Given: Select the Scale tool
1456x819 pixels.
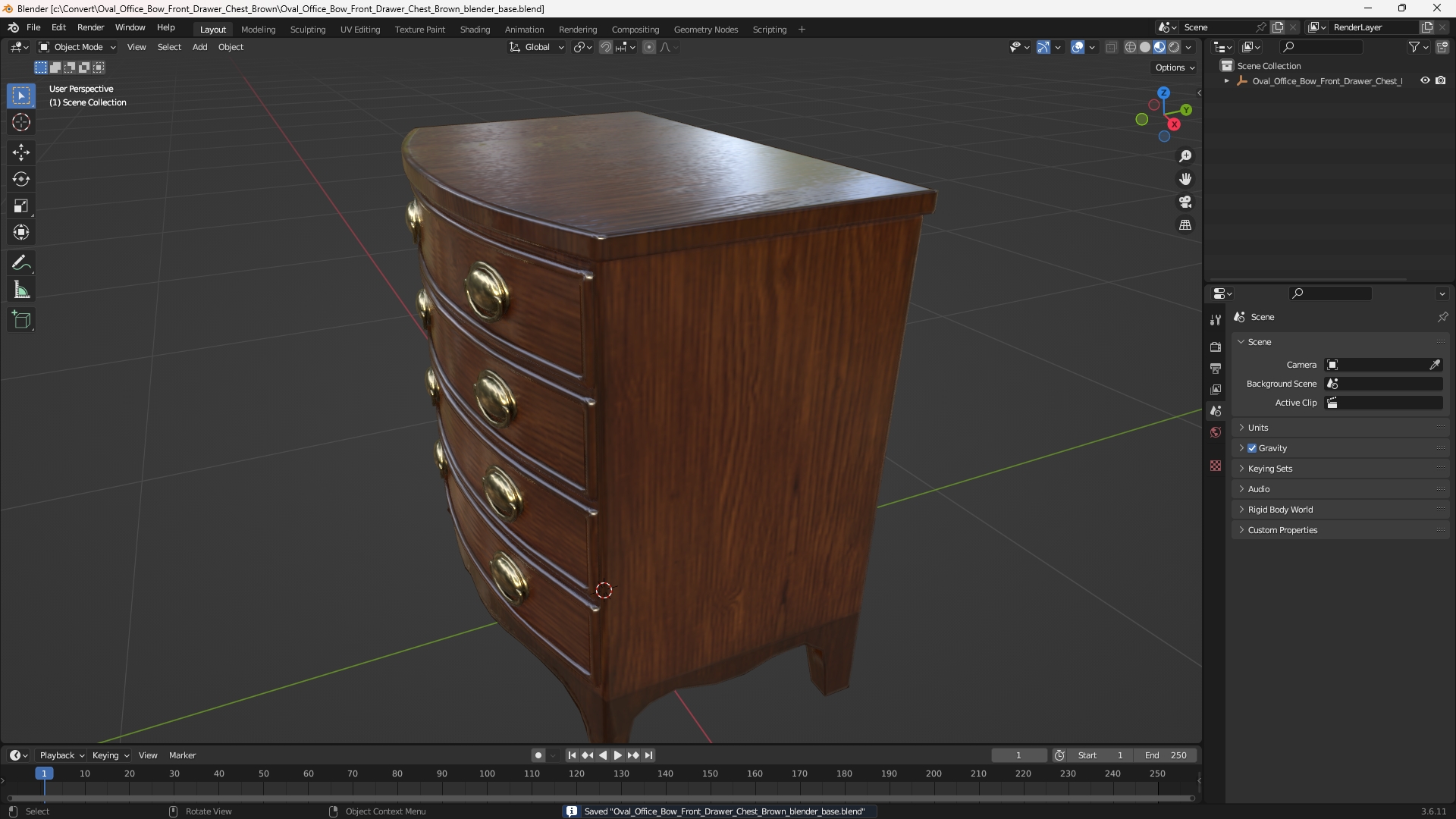Looking at the screenshot, I should [21, 206].
